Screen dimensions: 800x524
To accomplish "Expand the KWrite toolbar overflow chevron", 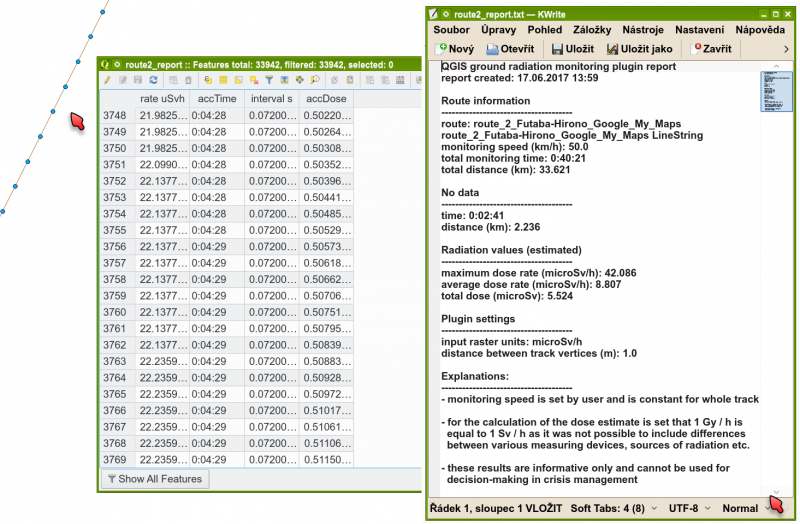I will click(x=786, y=48).
